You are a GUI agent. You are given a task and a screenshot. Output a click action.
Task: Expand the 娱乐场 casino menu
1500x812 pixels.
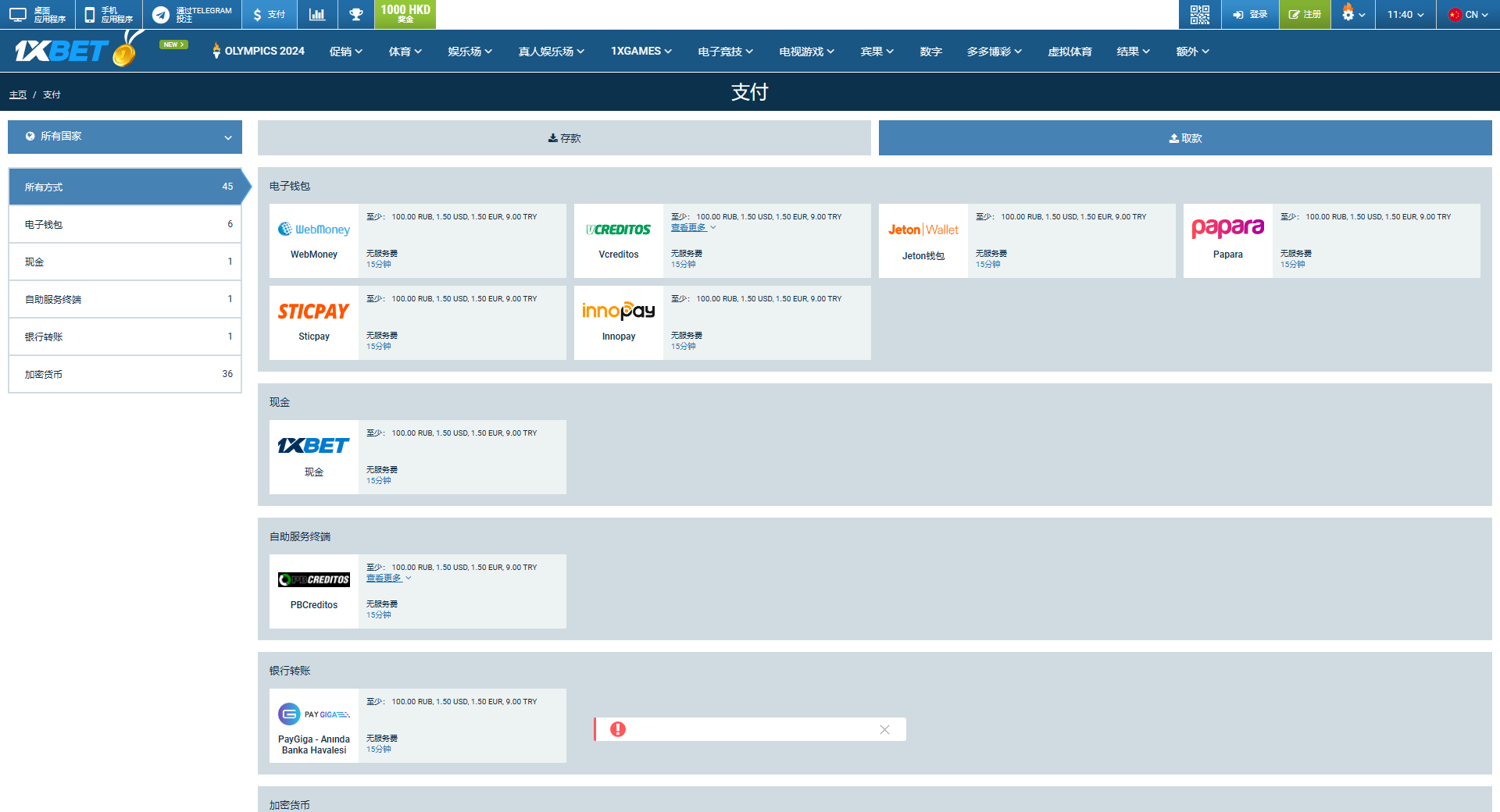(x=470, y=52)
